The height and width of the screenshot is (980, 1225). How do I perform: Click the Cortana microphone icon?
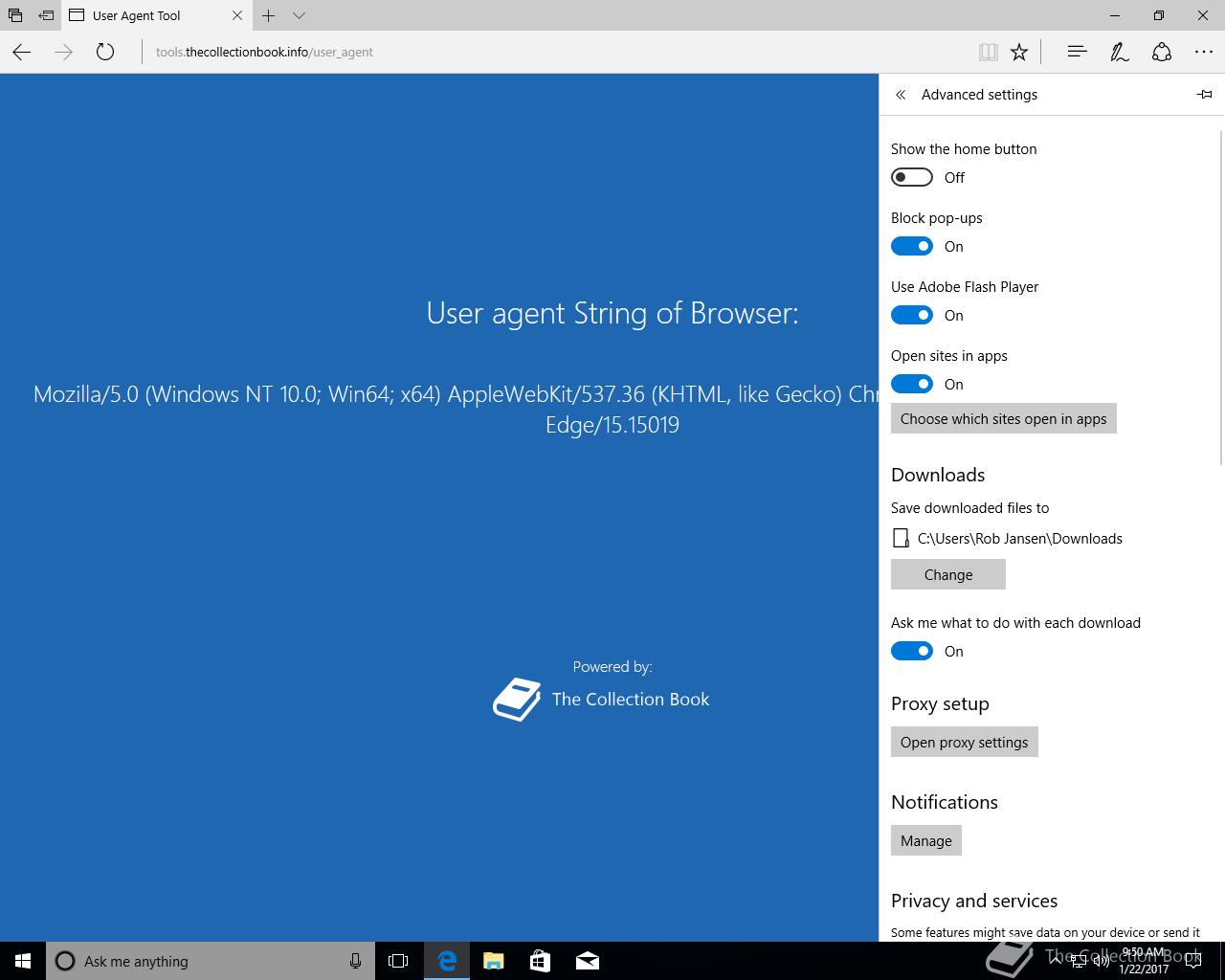pos(355,961)
